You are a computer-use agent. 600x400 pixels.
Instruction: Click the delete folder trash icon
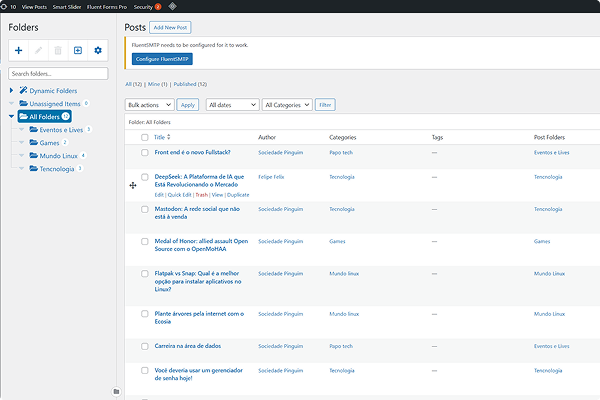(x=58, y=50)
